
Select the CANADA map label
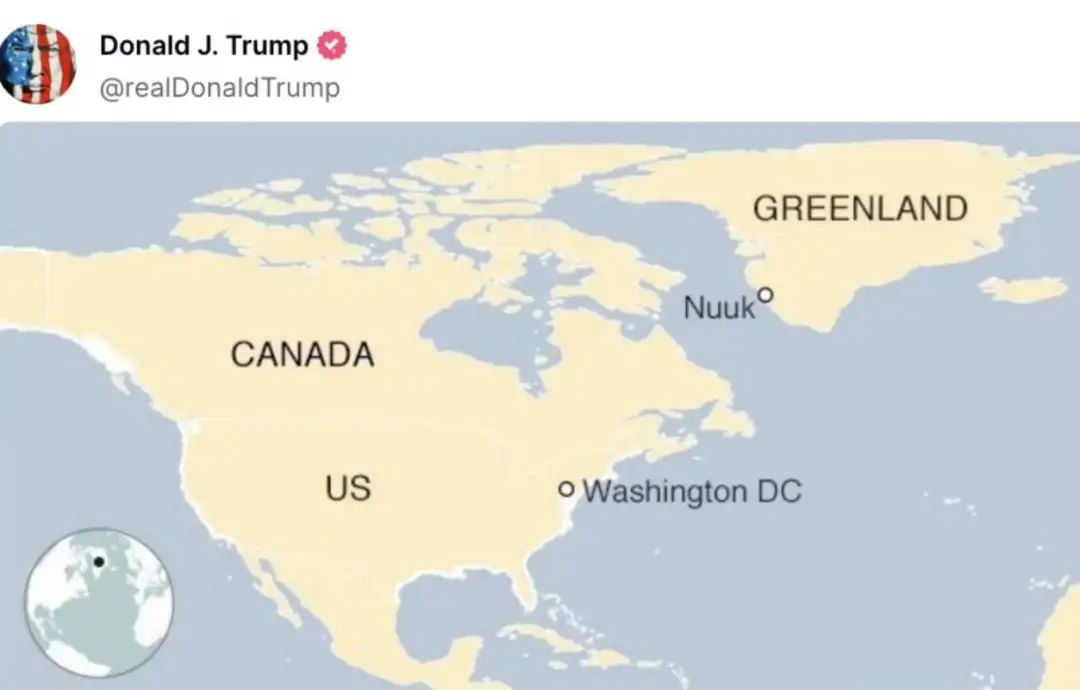coord(302,354)
